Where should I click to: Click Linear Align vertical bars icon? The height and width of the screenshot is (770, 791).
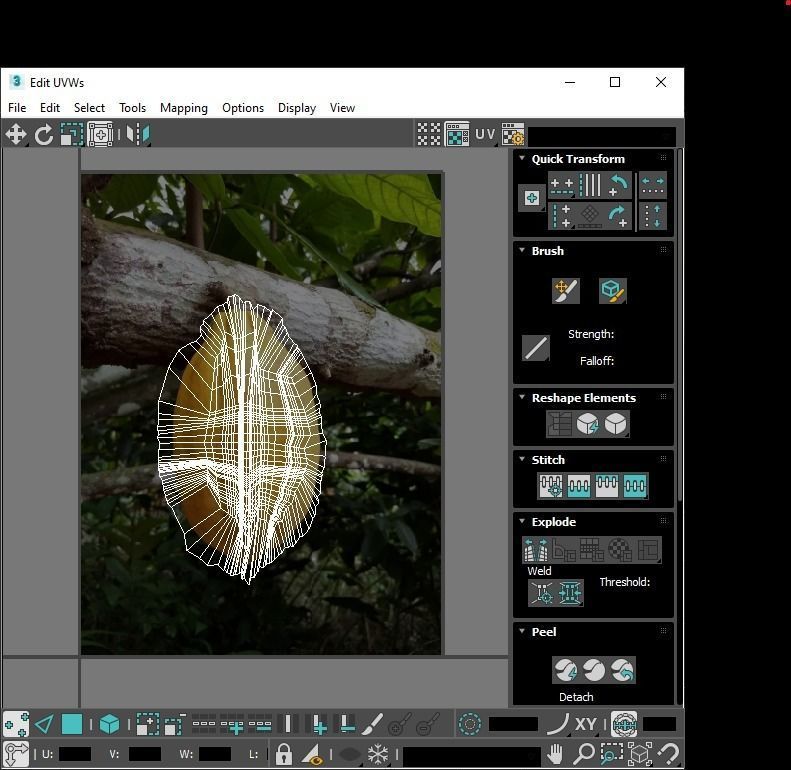590,185
